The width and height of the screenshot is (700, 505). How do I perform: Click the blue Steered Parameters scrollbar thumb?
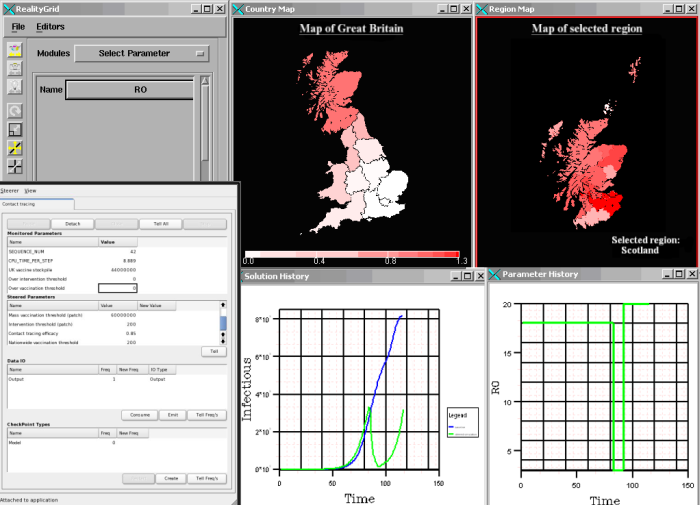point(223,322)
